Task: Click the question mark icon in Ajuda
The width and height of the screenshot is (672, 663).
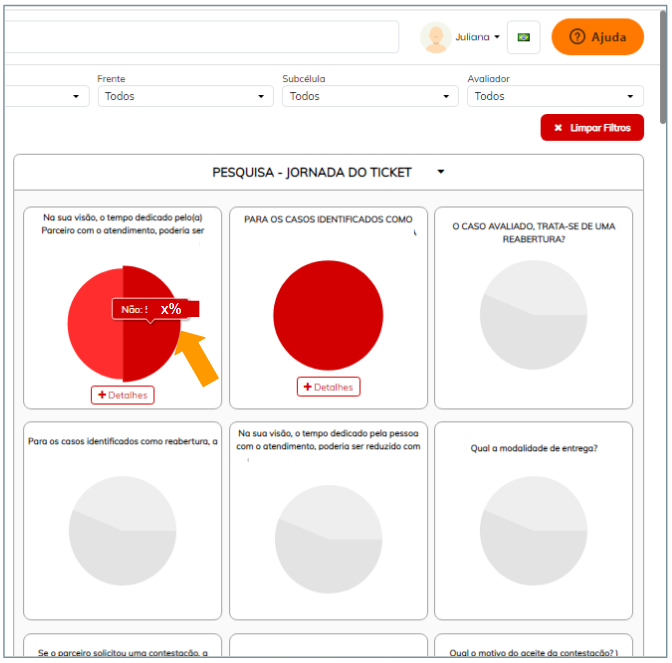Action: (577, 37)
